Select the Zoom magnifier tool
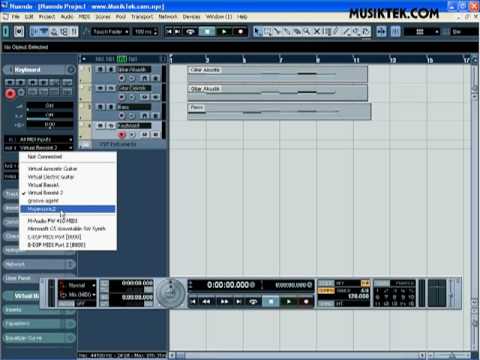The width and height of the screenshot is (480, 360). (x=306, y=31)
